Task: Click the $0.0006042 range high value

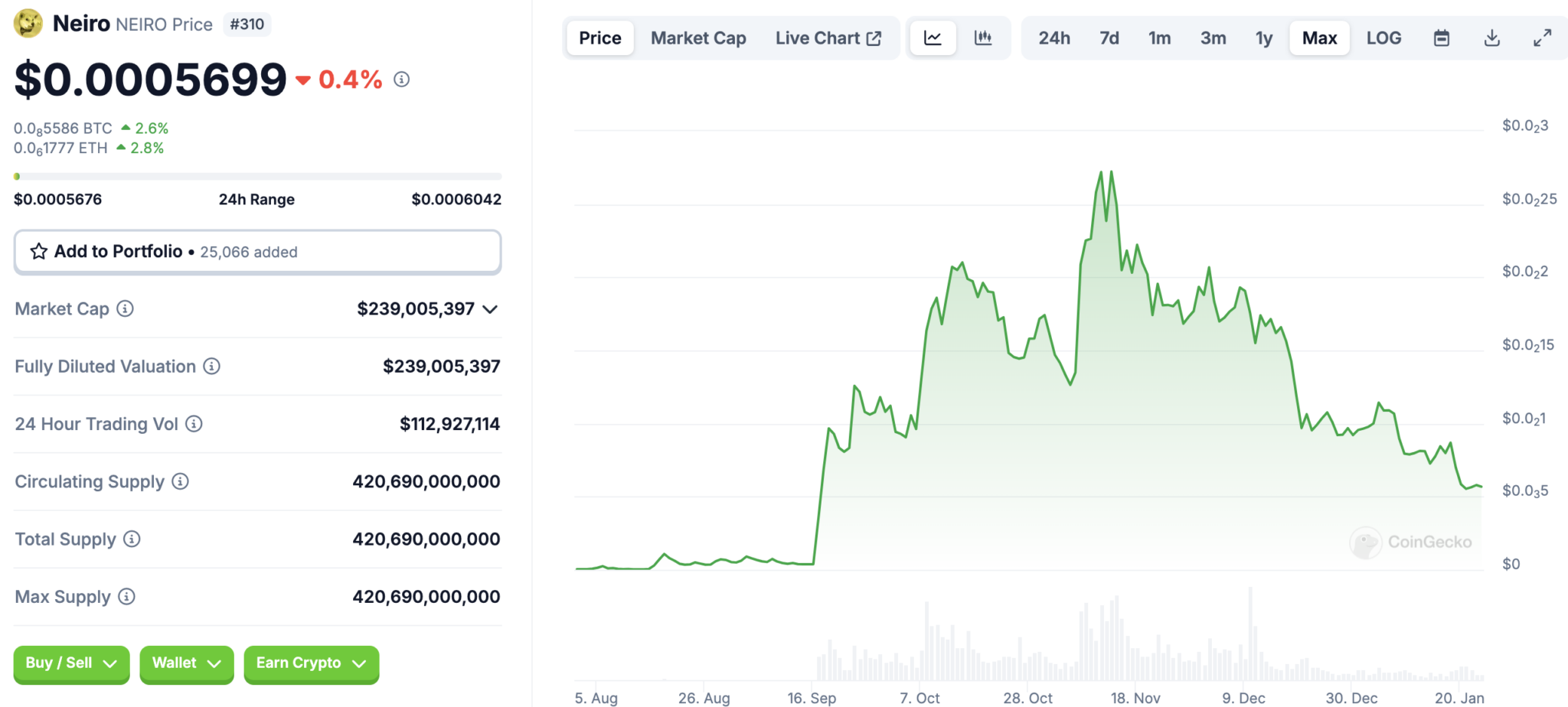Action: point(456,200)
